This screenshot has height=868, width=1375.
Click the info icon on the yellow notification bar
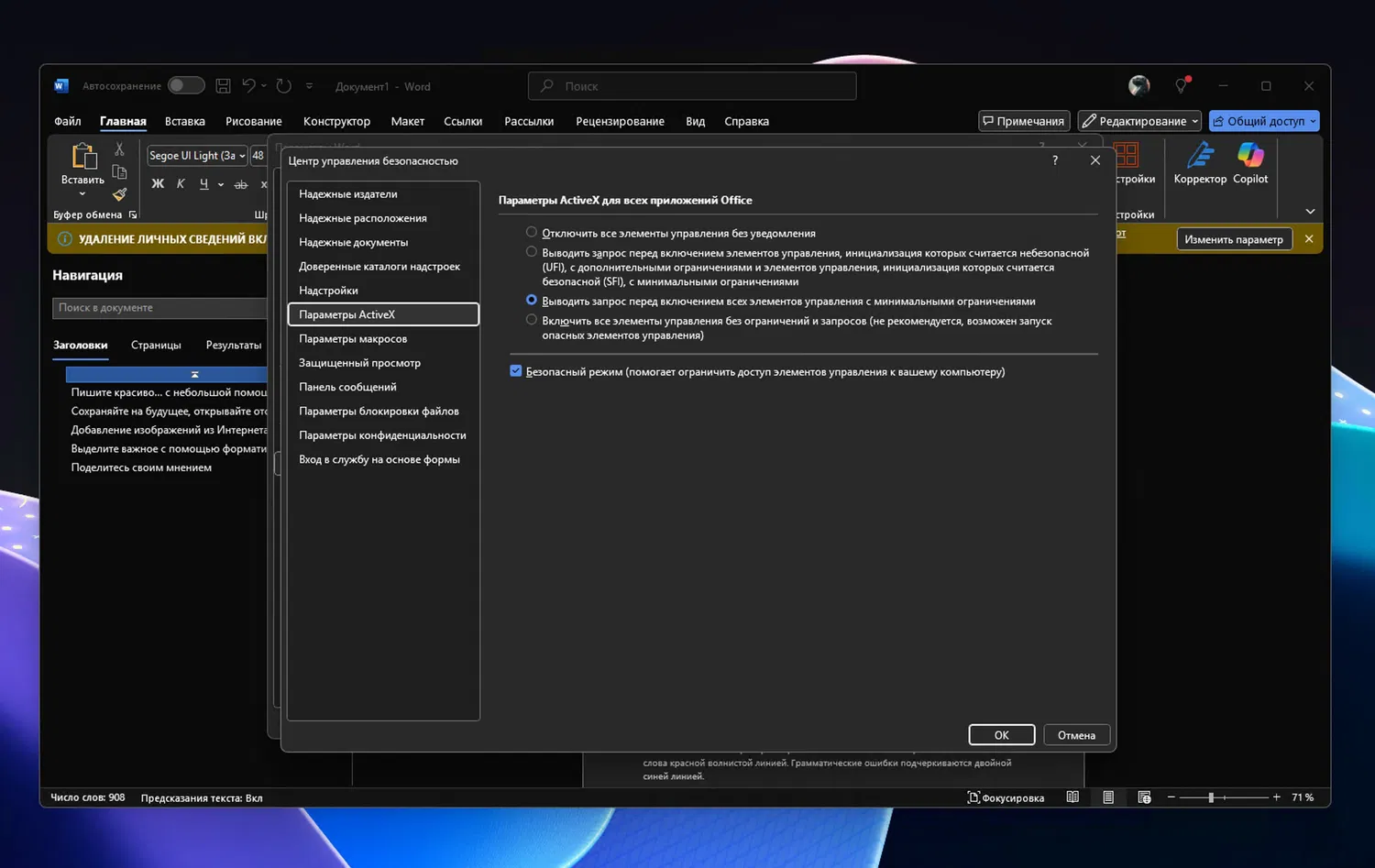65,239
